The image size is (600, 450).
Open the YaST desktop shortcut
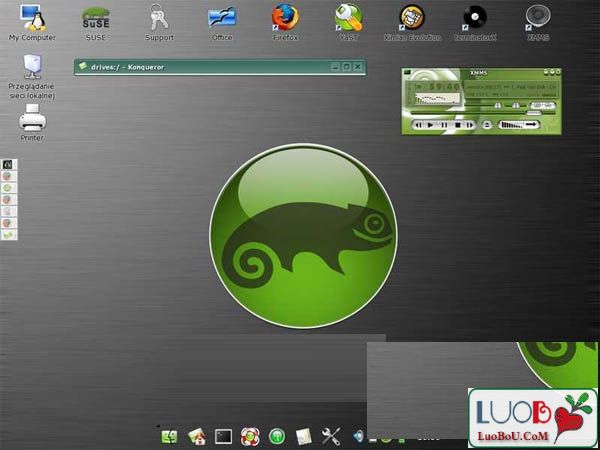pyautogui.click(x=349, y=22)
